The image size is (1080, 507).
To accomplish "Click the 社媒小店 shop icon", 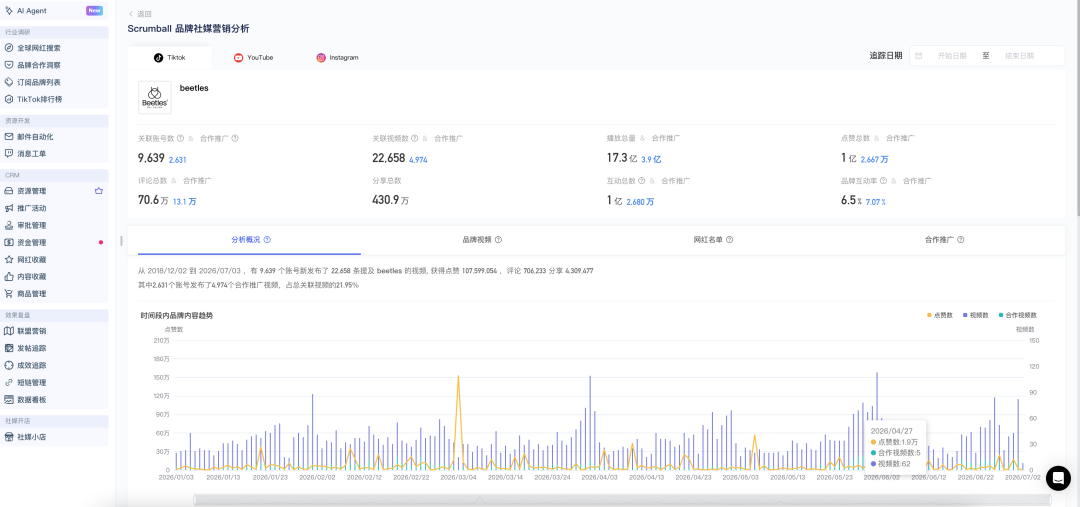I will (x=9, y=437).
